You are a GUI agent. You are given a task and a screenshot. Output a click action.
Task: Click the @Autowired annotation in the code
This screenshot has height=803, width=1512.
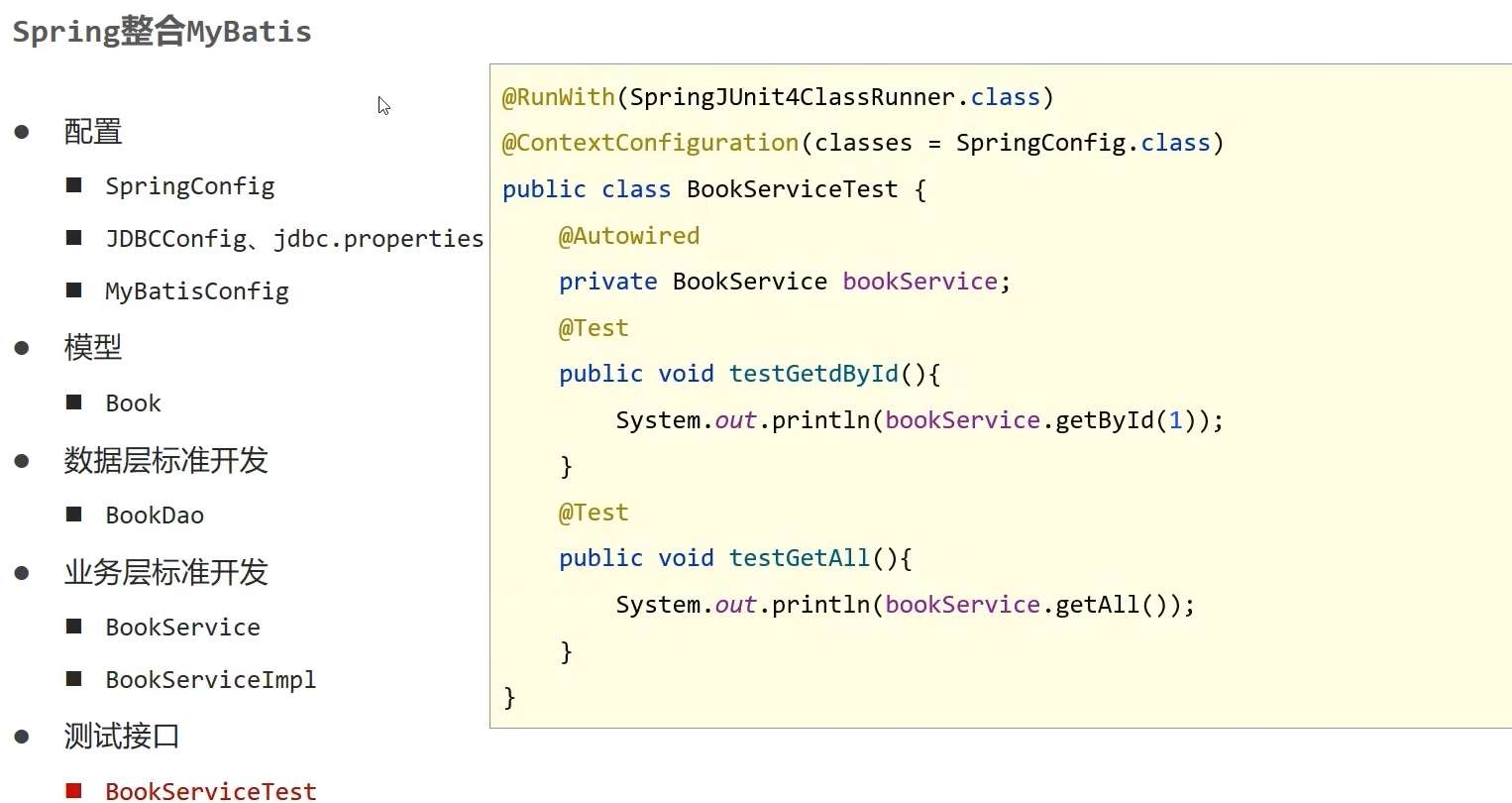pyautogui.click(x=629, y=236)
